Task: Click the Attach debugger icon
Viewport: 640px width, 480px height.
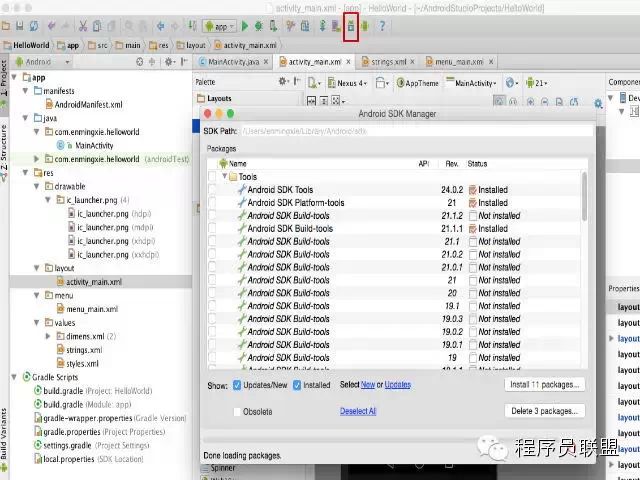Action: point(273,27)
